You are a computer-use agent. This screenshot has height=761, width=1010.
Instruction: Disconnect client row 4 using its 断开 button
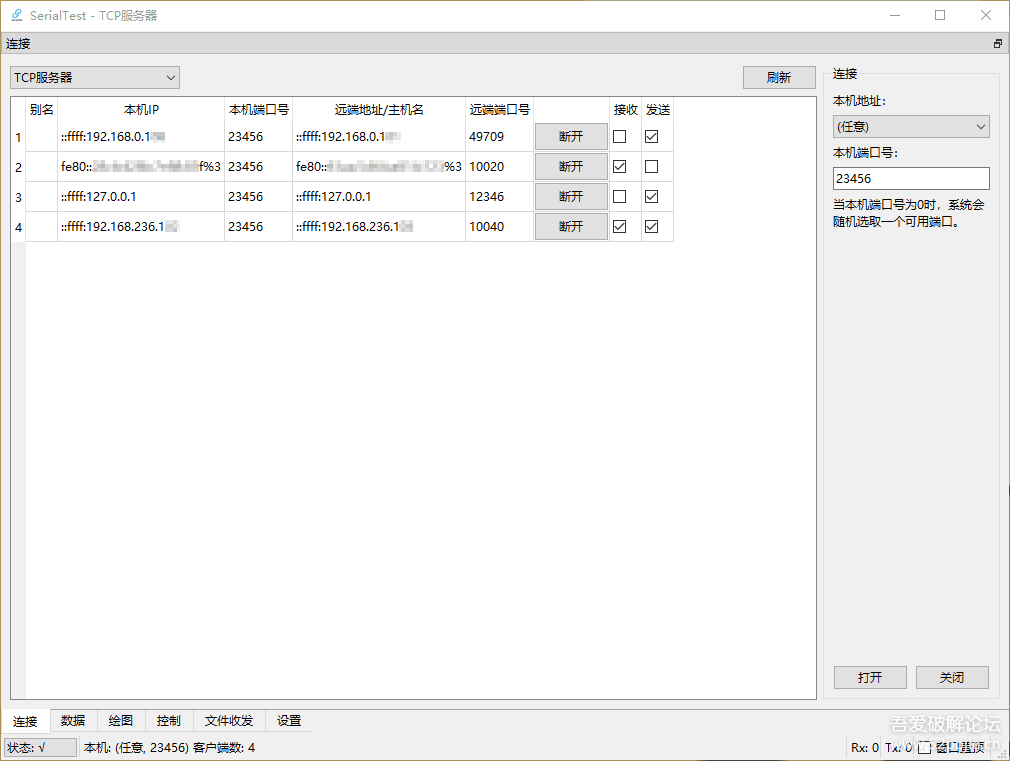tap(571, 226)
